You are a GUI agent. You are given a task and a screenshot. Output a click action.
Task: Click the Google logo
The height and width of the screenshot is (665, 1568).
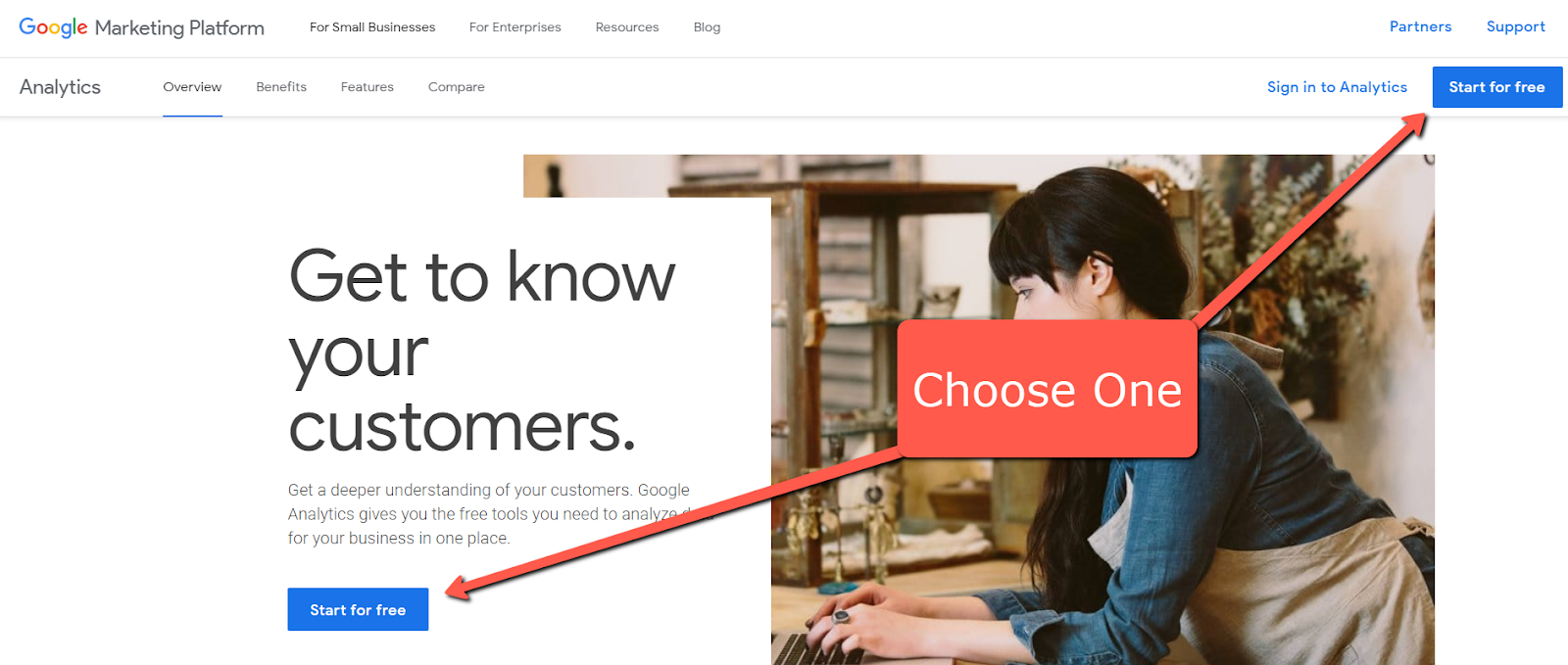click(x=53, y=27)
